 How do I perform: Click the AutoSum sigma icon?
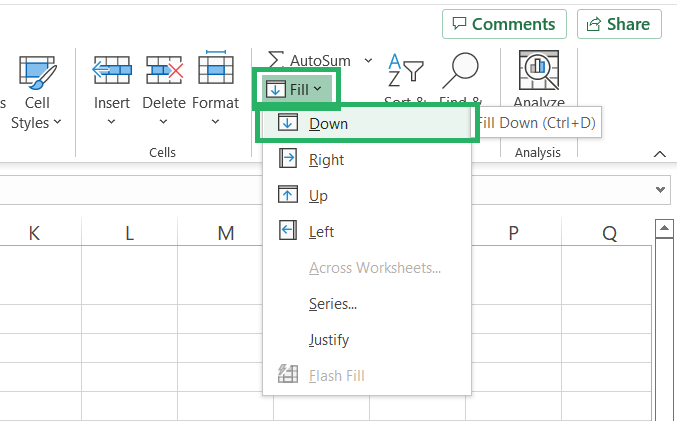point(275,61)
